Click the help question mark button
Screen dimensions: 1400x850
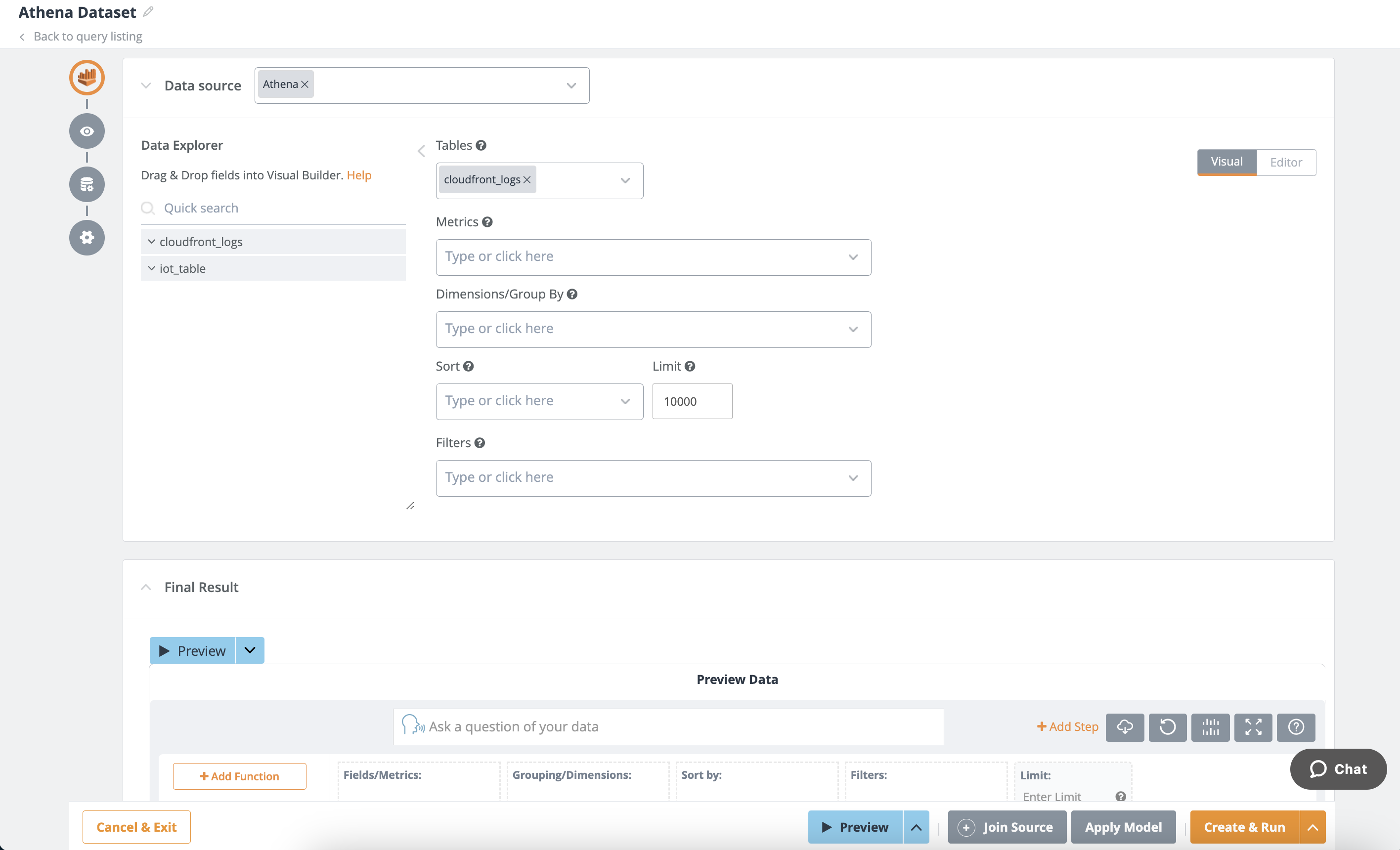(1296, 727)
